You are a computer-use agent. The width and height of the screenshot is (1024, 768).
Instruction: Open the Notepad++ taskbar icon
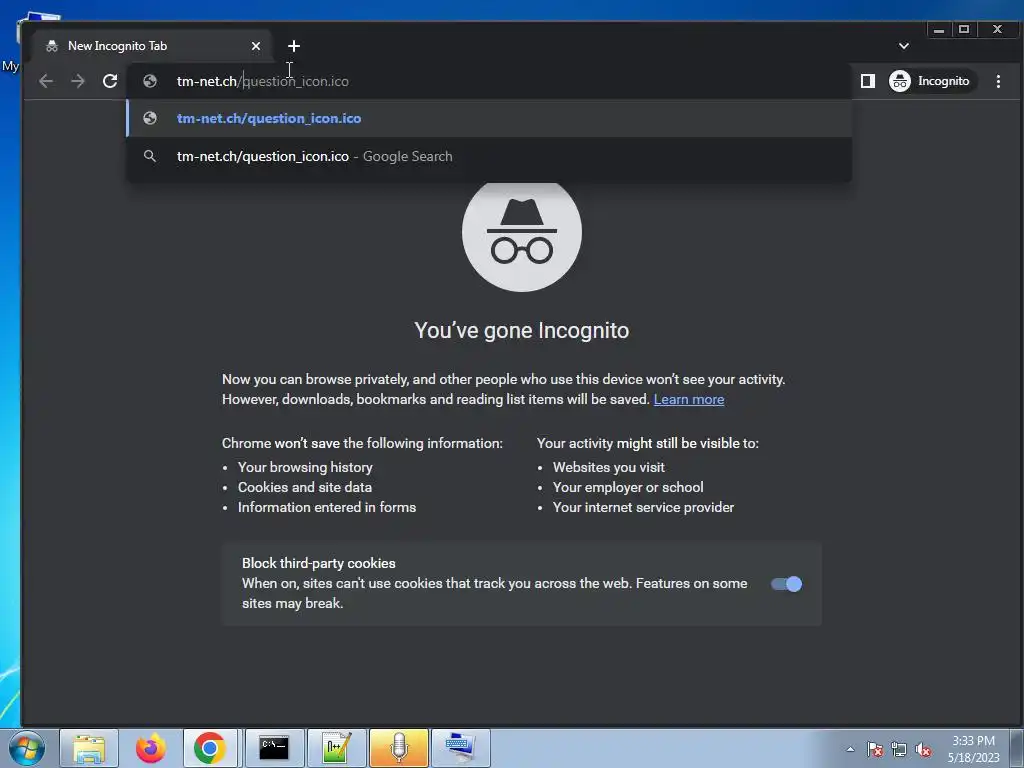point(336,748)
